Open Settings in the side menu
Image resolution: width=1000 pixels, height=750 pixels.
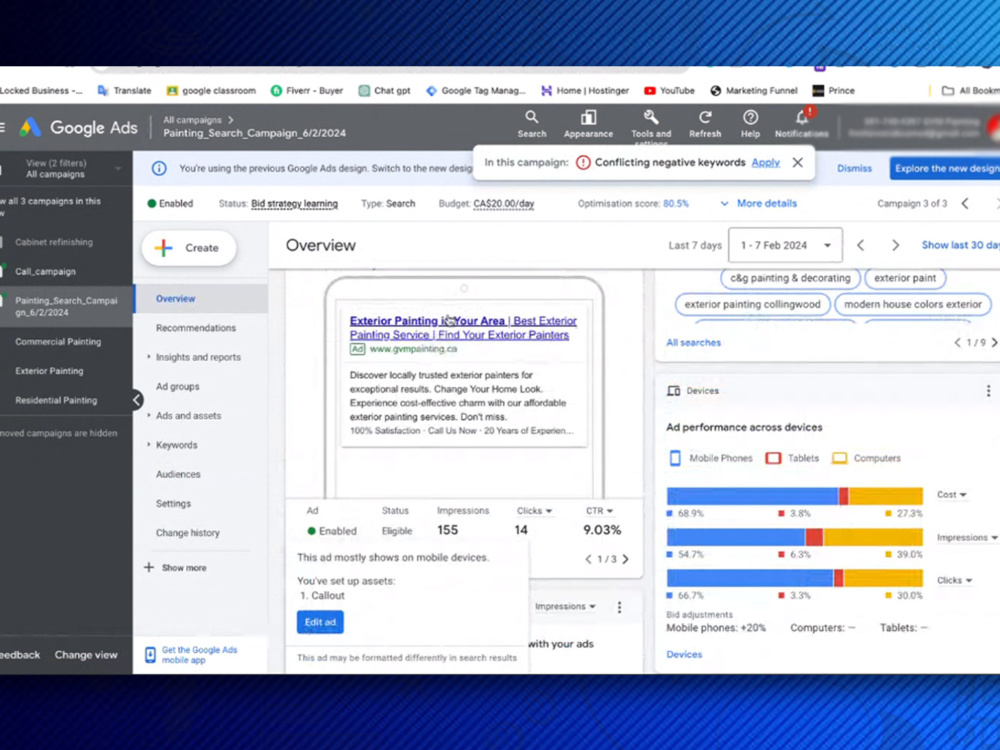(x=173, y=504)
